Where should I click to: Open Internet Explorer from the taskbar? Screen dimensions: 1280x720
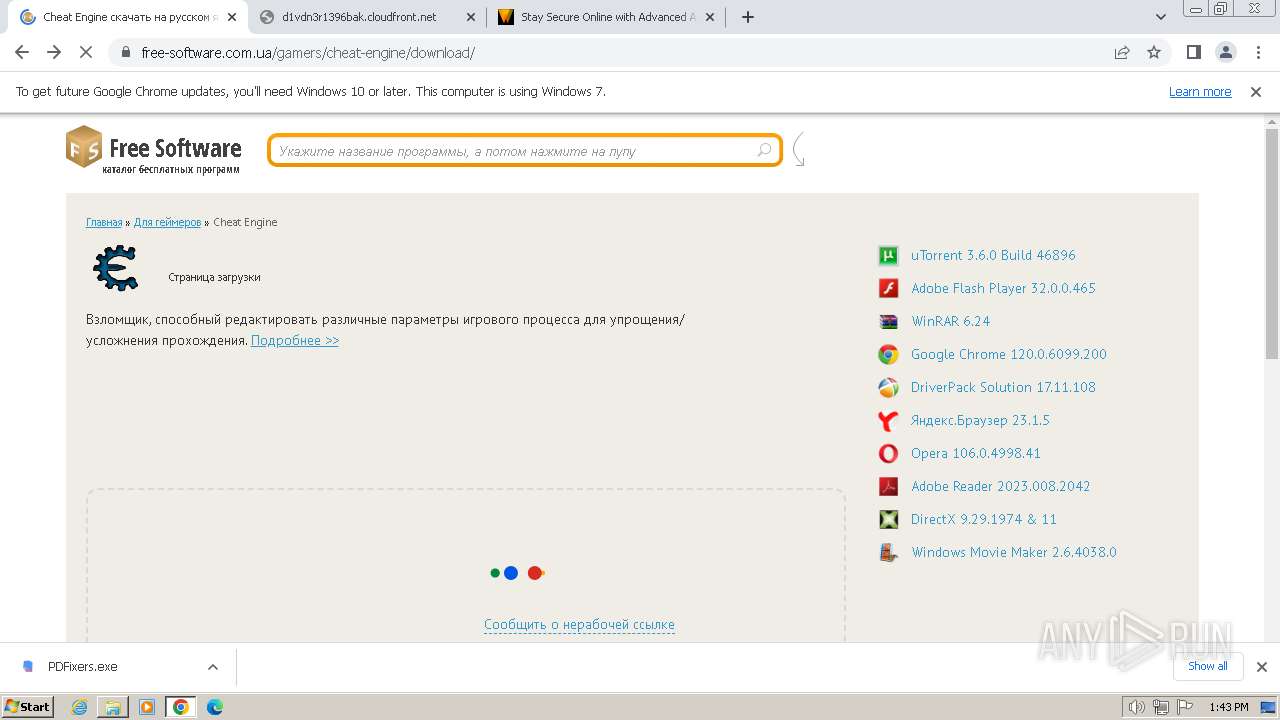coord(80,707)
